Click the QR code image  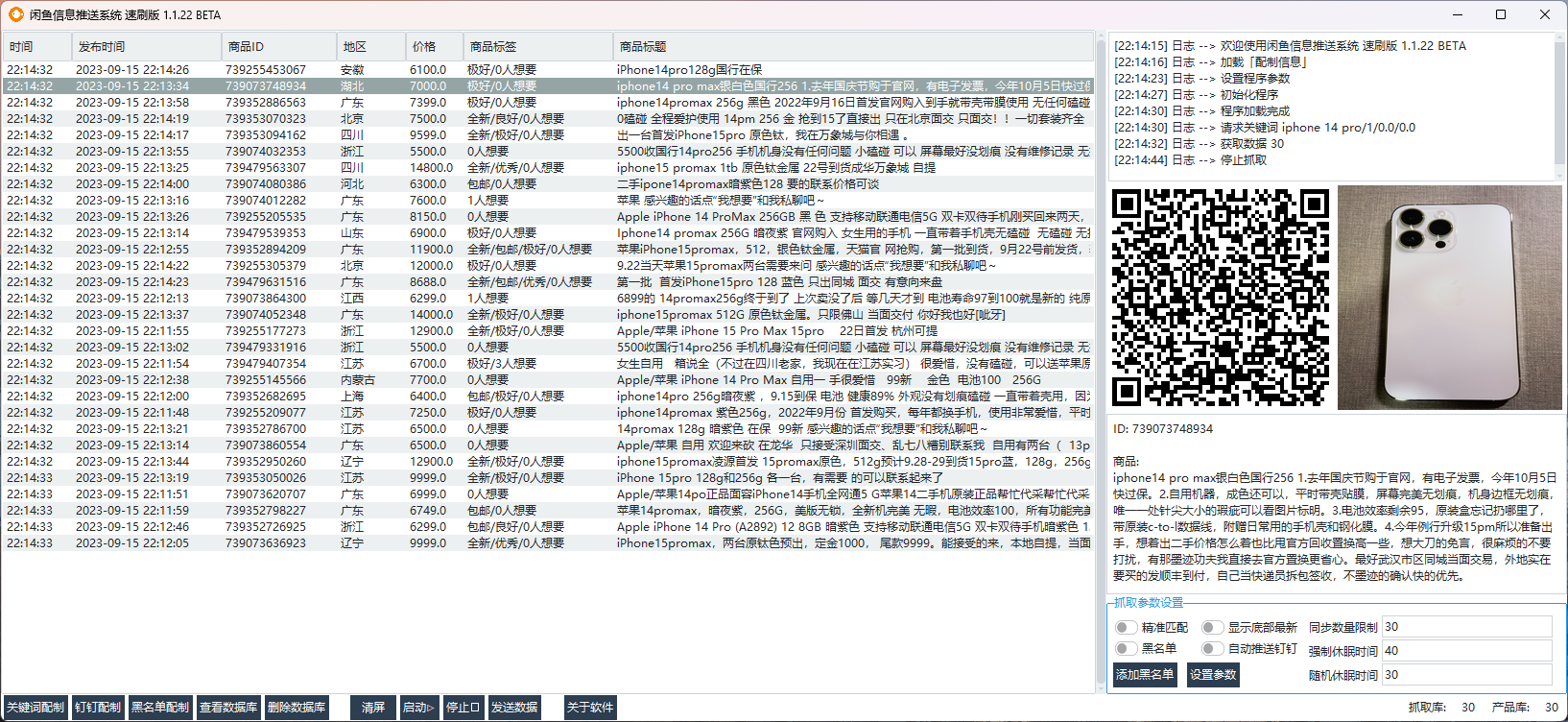coord(1221,298)
